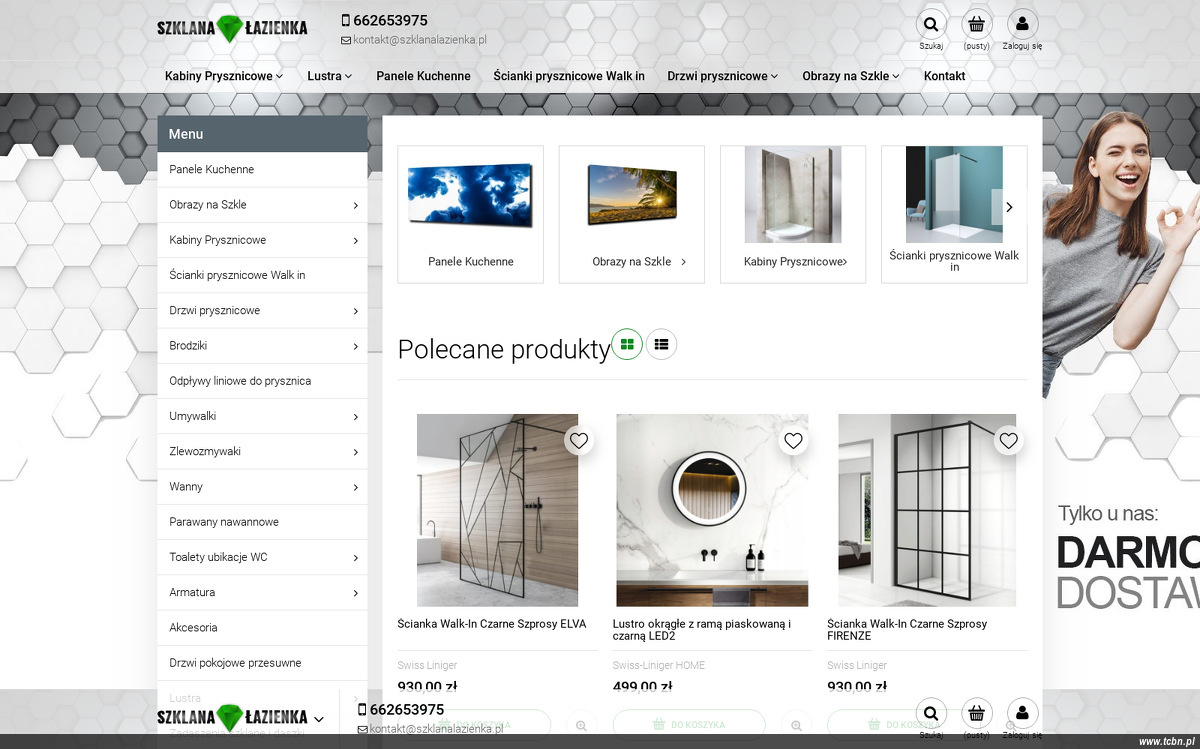Select Odpływy liniowe do prysznica in sidebar

pos(262,381)
